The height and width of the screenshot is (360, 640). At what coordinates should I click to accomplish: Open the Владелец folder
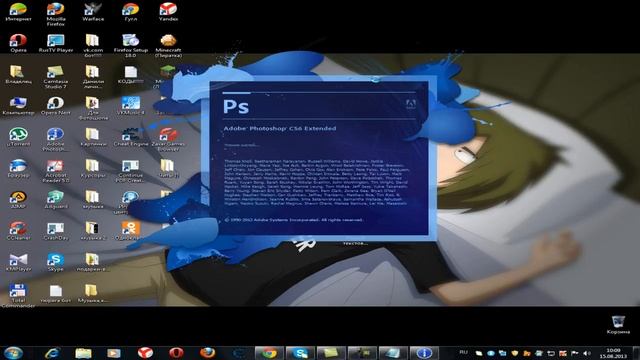pyautogui.click(x=18, y=75)
